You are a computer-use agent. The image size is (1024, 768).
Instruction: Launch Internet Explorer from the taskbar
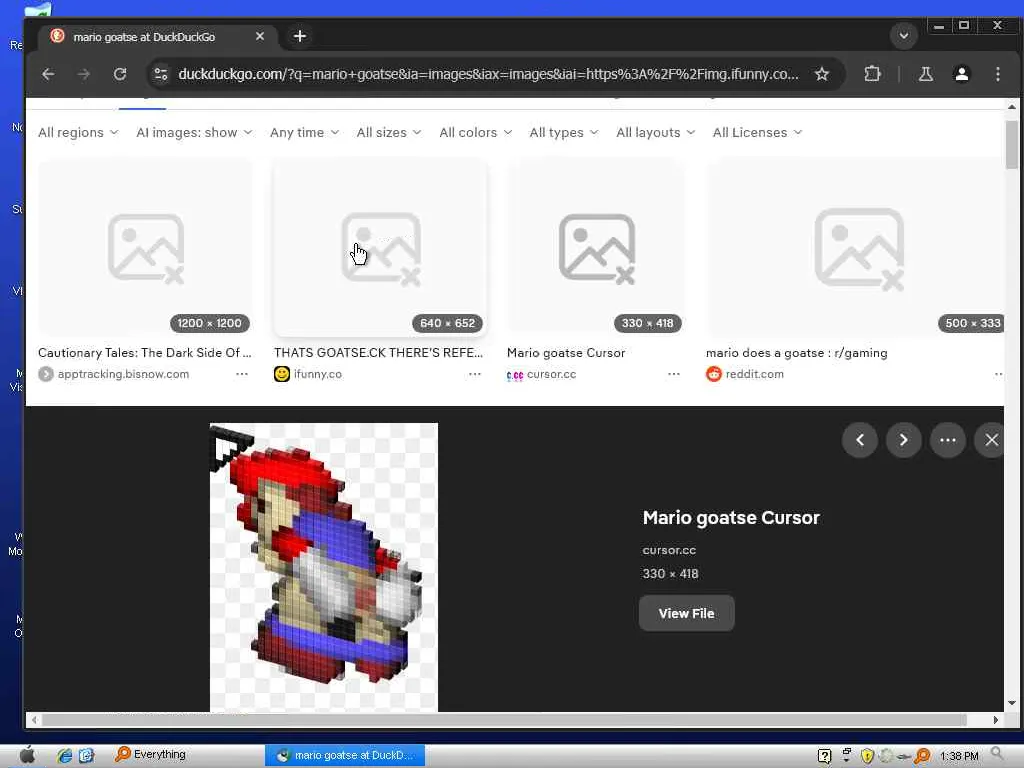[64, 756]
